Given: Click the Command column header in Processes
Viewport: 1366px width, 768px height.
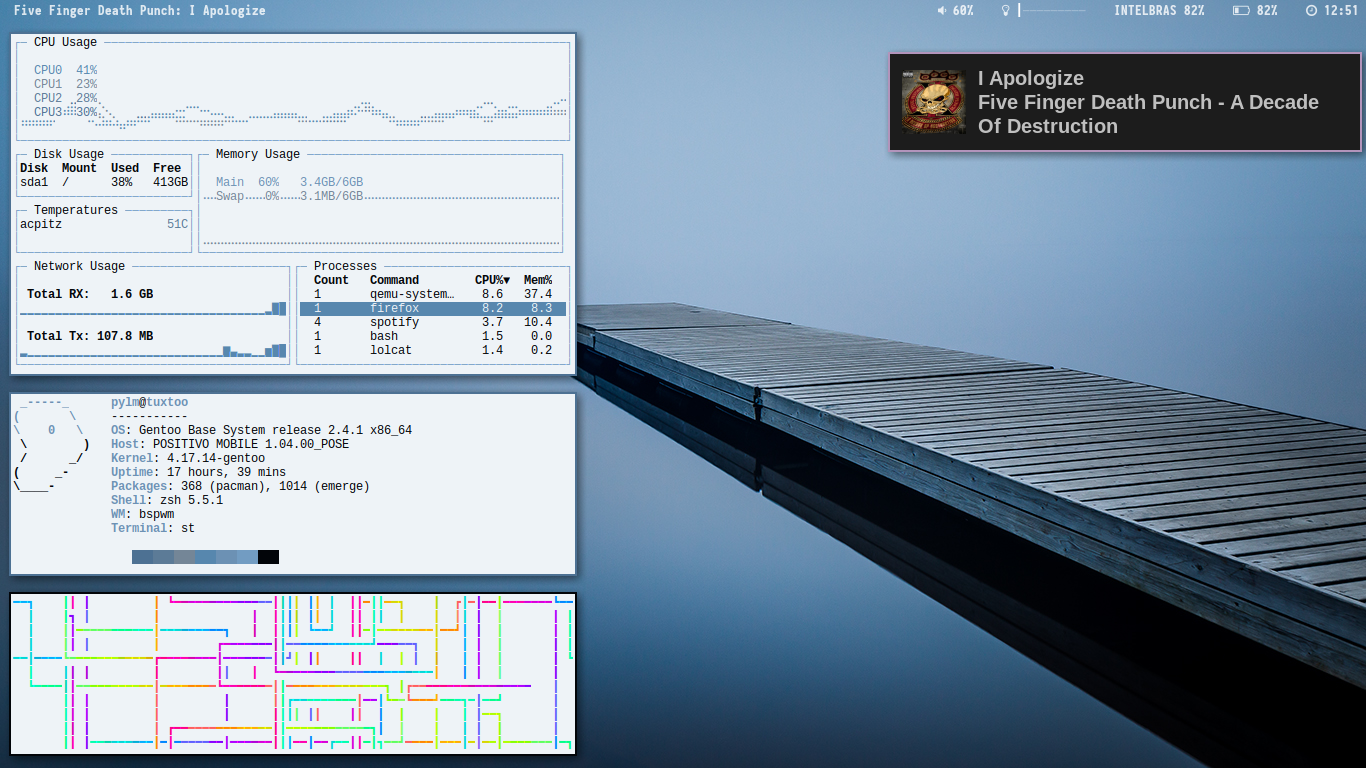Looking at the screenshot, I should [394, 280].
